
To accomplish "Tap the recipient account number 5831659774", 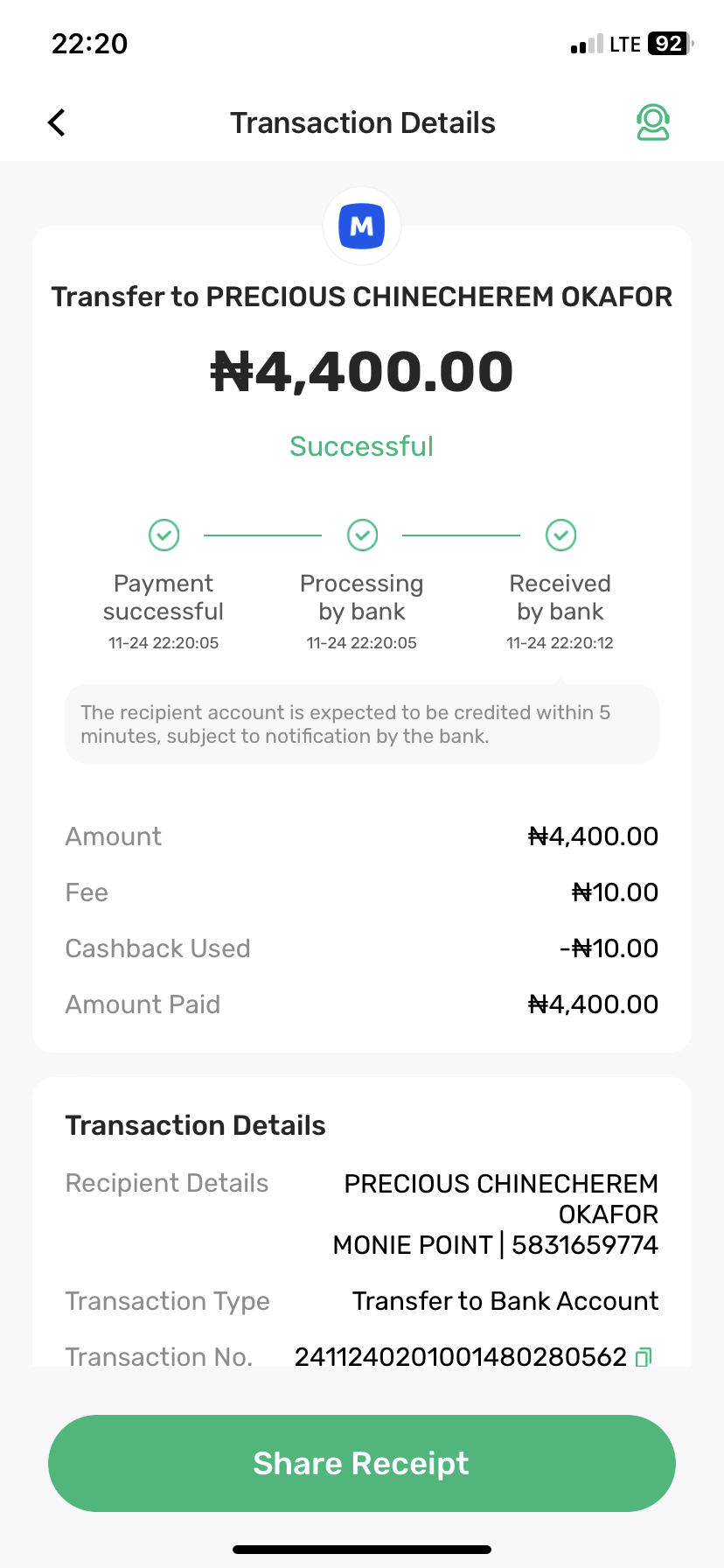I will click(x=584, y=1244).
